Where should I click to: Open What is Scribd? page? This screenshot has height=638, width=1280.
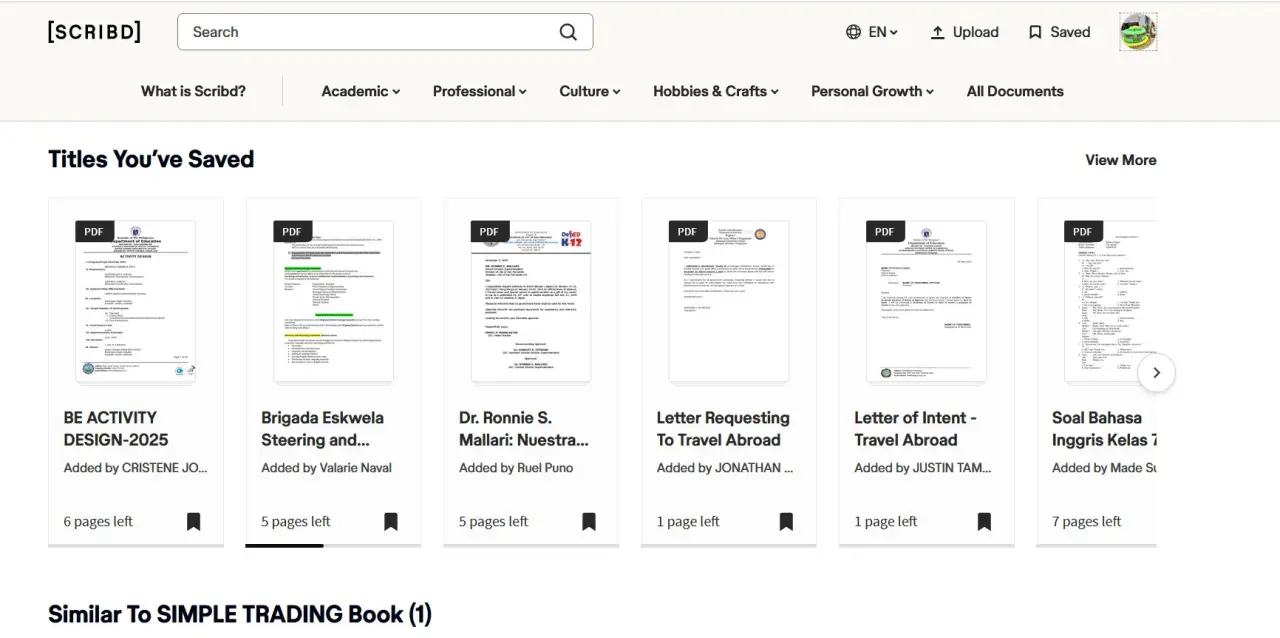(193, 91)
